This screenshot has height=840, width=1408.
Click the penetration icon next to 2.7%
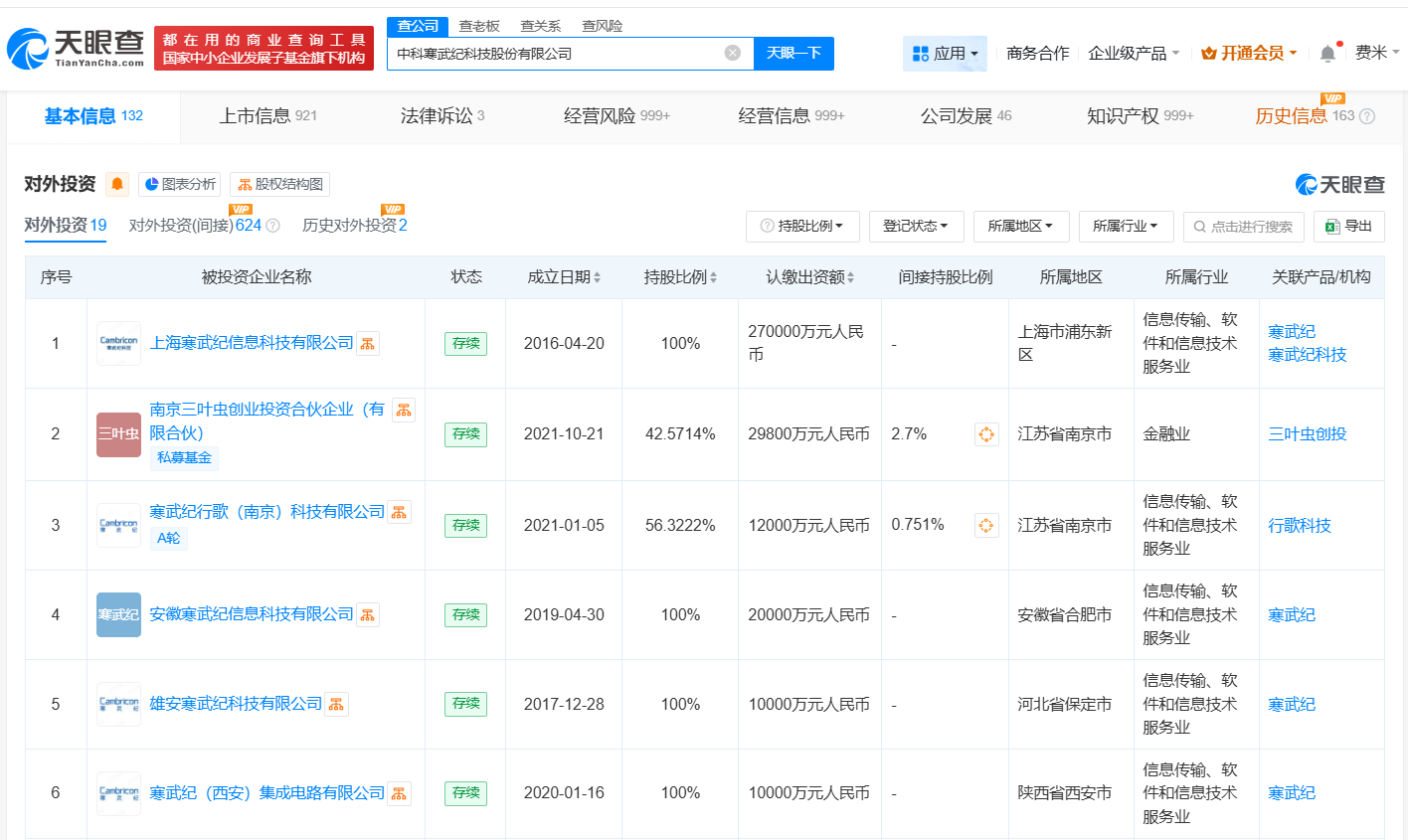click(986, 433)
